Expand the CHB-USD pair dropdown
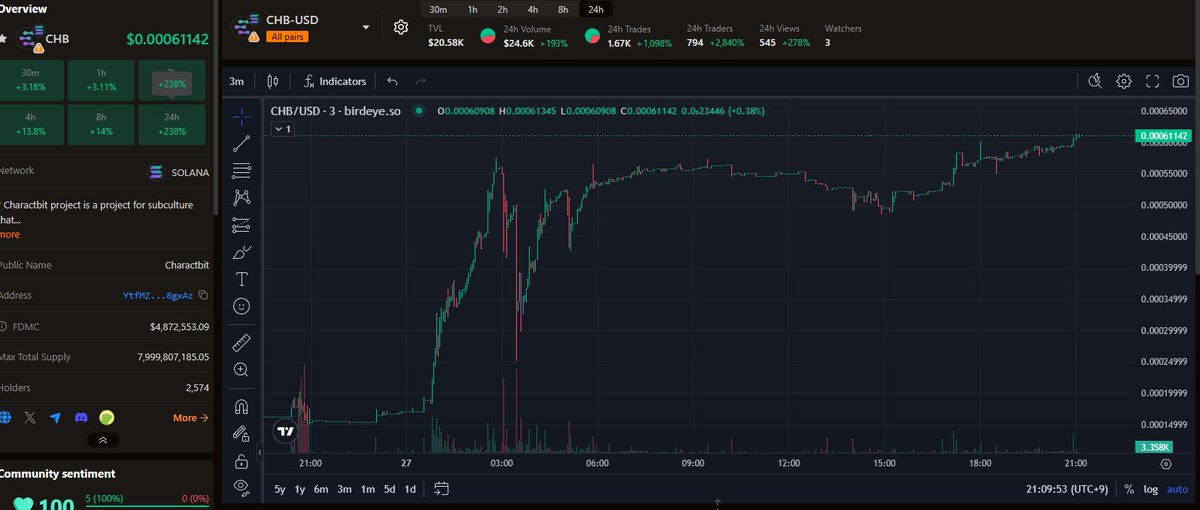This screenshot has width=1200, height=510. [366, 27]
